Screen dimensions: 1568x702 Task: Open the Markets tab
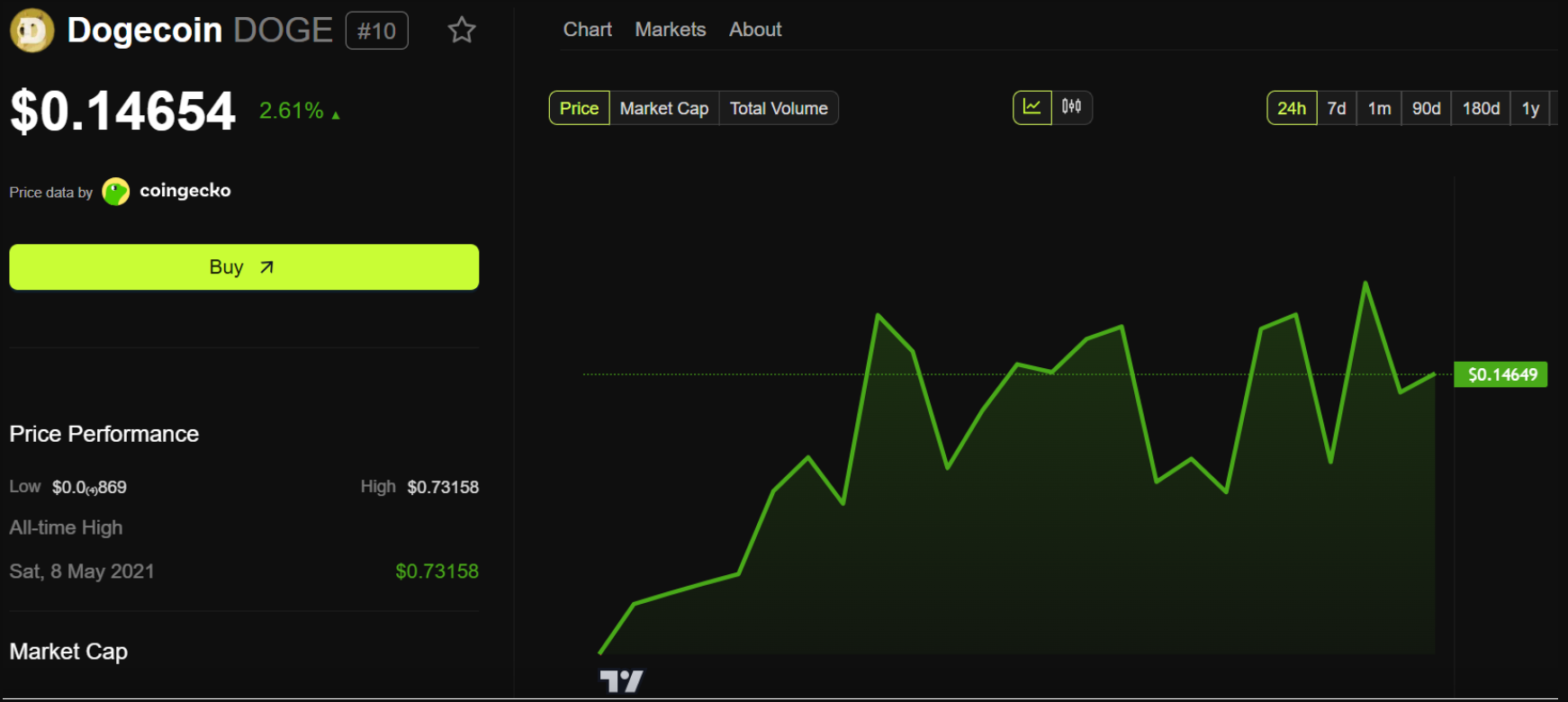[670, 30]
